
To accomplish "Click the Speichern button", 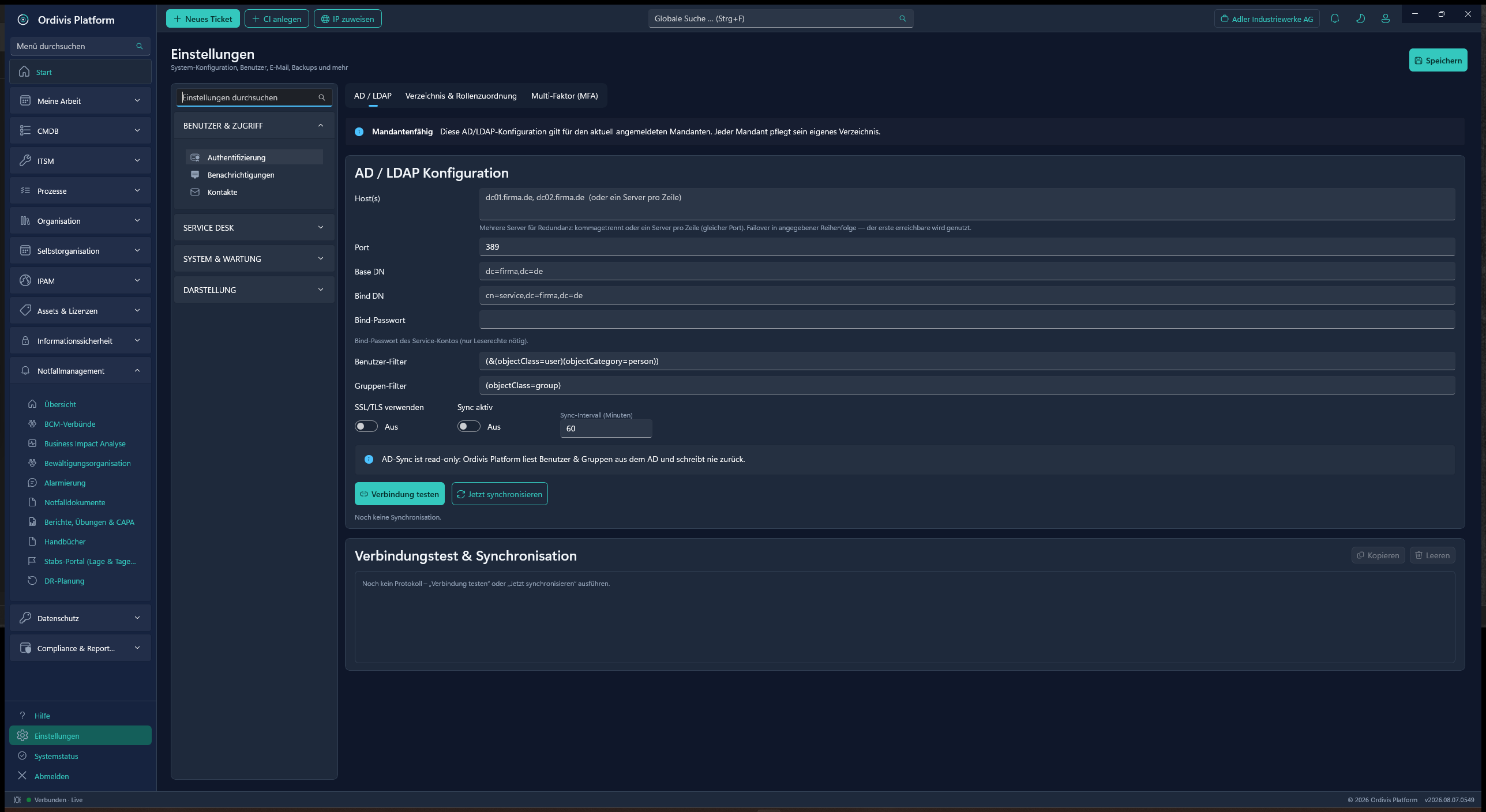I will pos(1438,60).
